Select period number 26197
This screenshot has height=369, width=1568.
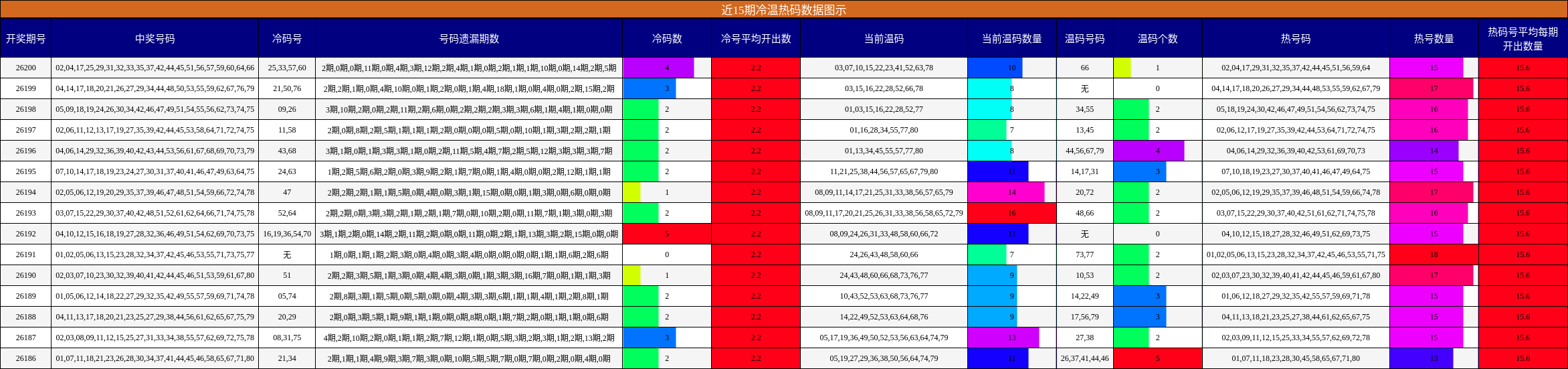click(26, 130)
